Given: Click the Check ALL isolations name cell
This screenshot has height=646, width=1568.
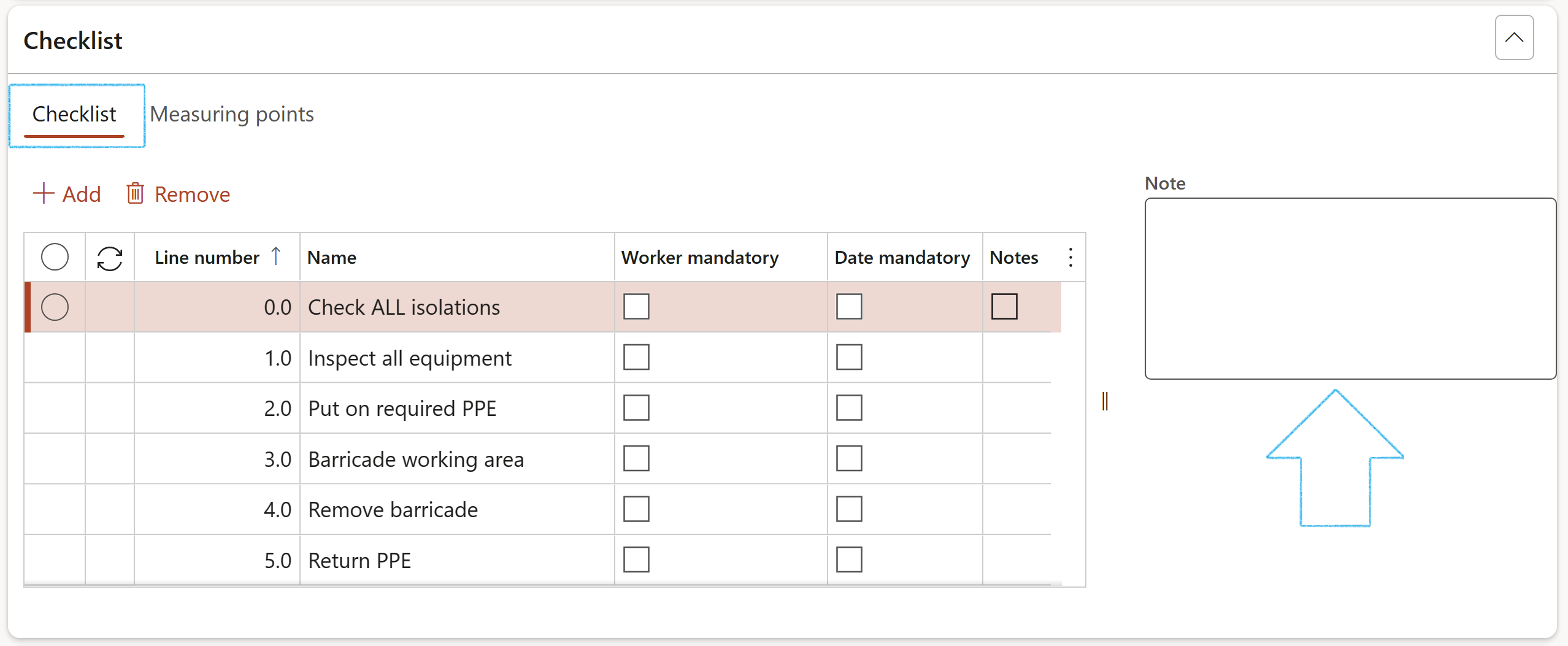Looking at the screenshot, I should (x=457, y=307).
